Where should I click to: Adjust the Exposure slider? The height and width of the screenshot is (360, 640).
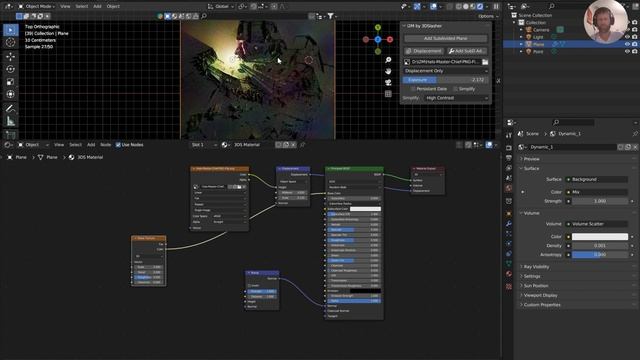click(446, 80)
